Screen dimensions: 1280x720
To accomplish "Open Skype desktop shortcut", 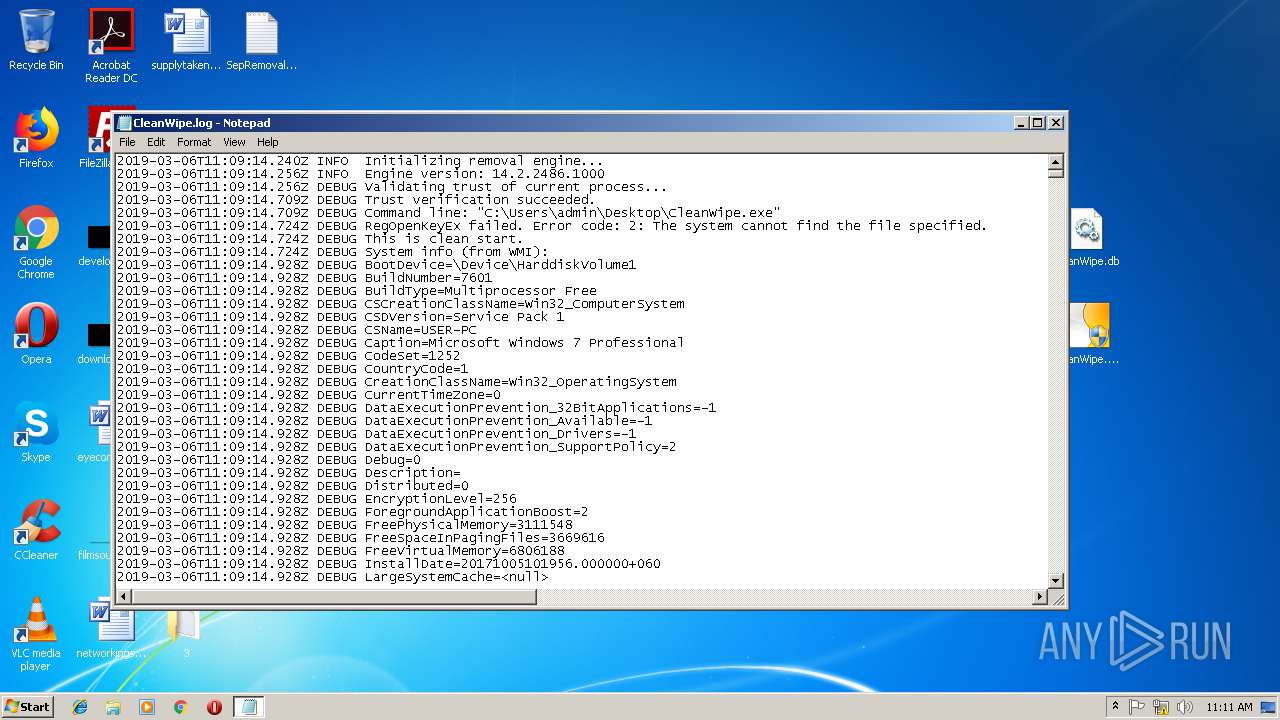I will click(x=36, y=432).
